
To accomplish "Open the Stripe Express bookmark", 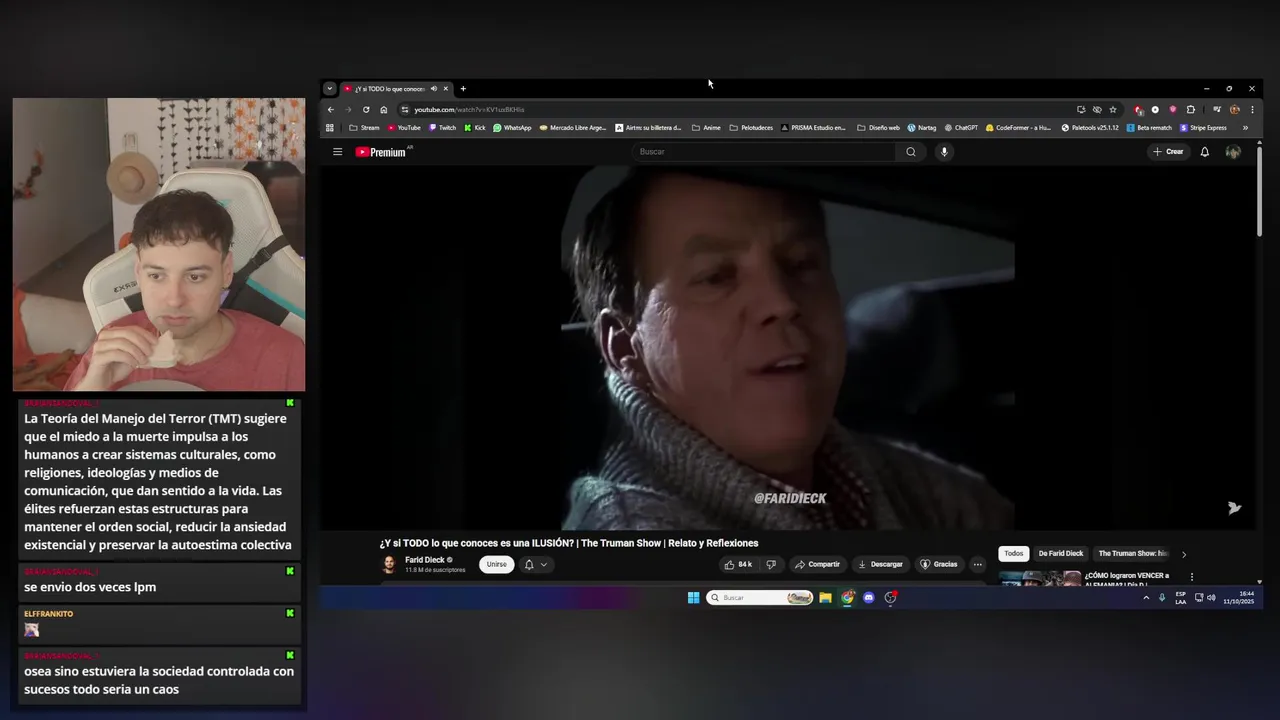I will [1203, 128].
